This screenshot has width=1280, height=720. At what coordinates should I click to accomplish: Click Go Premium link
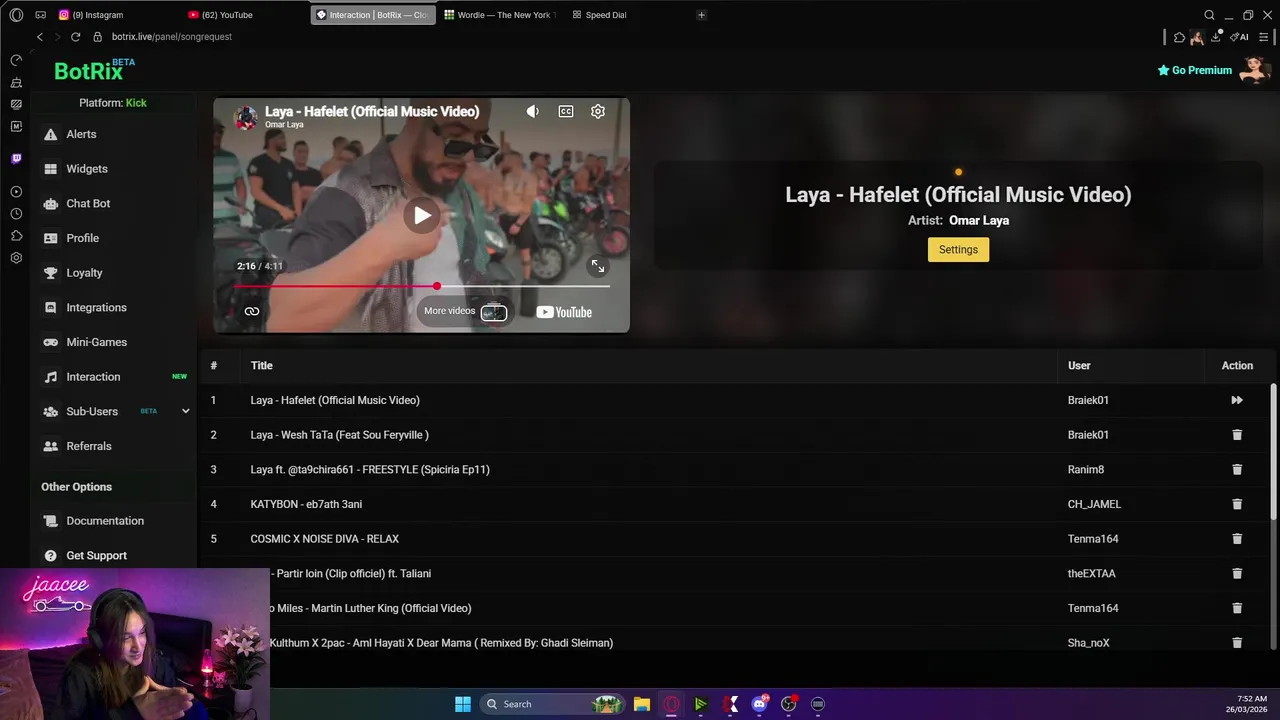1194,70
